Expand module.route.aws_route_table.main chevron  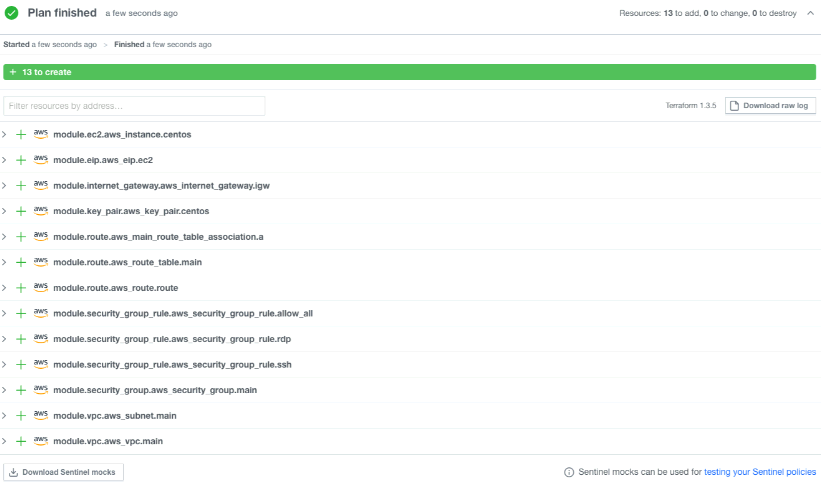[x=4, y=262]
